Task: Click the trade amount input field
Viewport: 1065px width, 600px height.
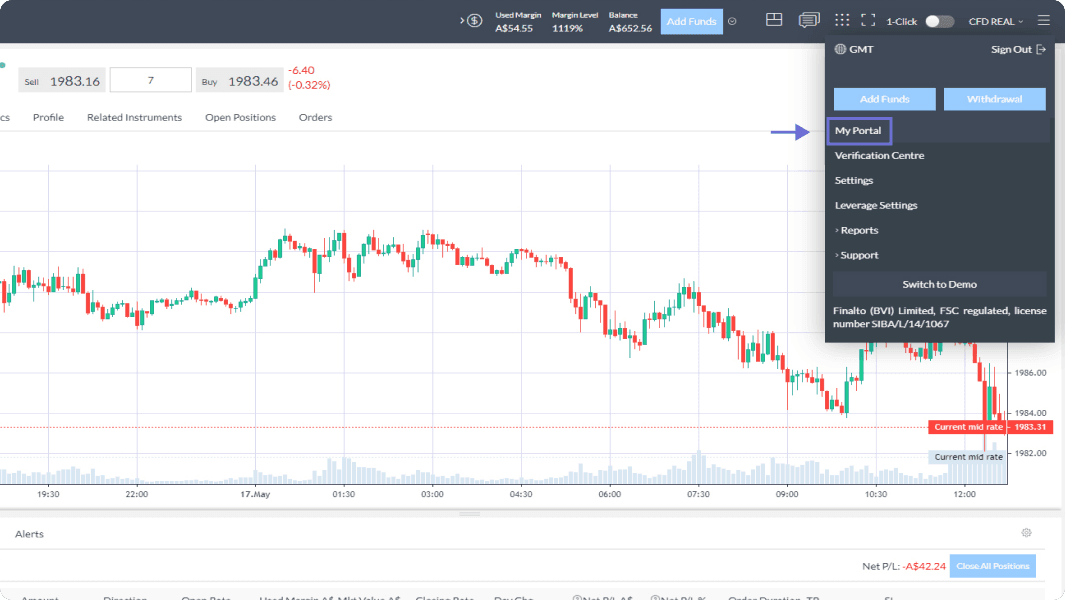Action: [151, 80]
